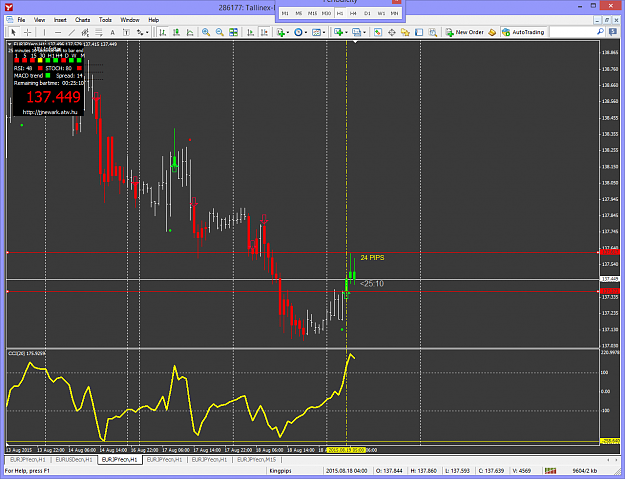The height and width of the screenshot is (479, 625).
Task: Choose the Draw horizontal line tool
Action: [58, 32]
